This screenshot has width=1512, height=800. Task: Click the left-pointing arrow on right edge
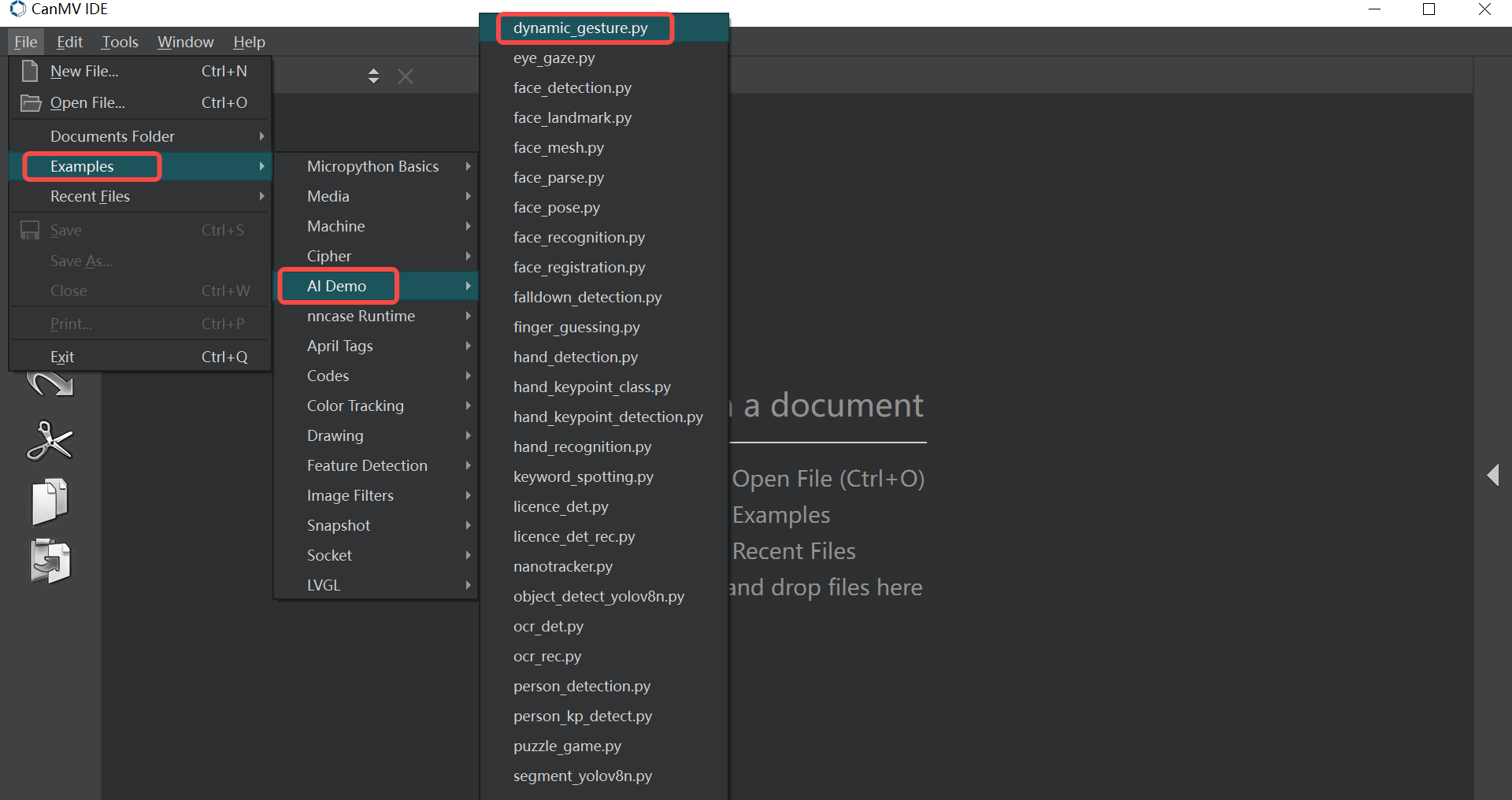coord(1492,475)
